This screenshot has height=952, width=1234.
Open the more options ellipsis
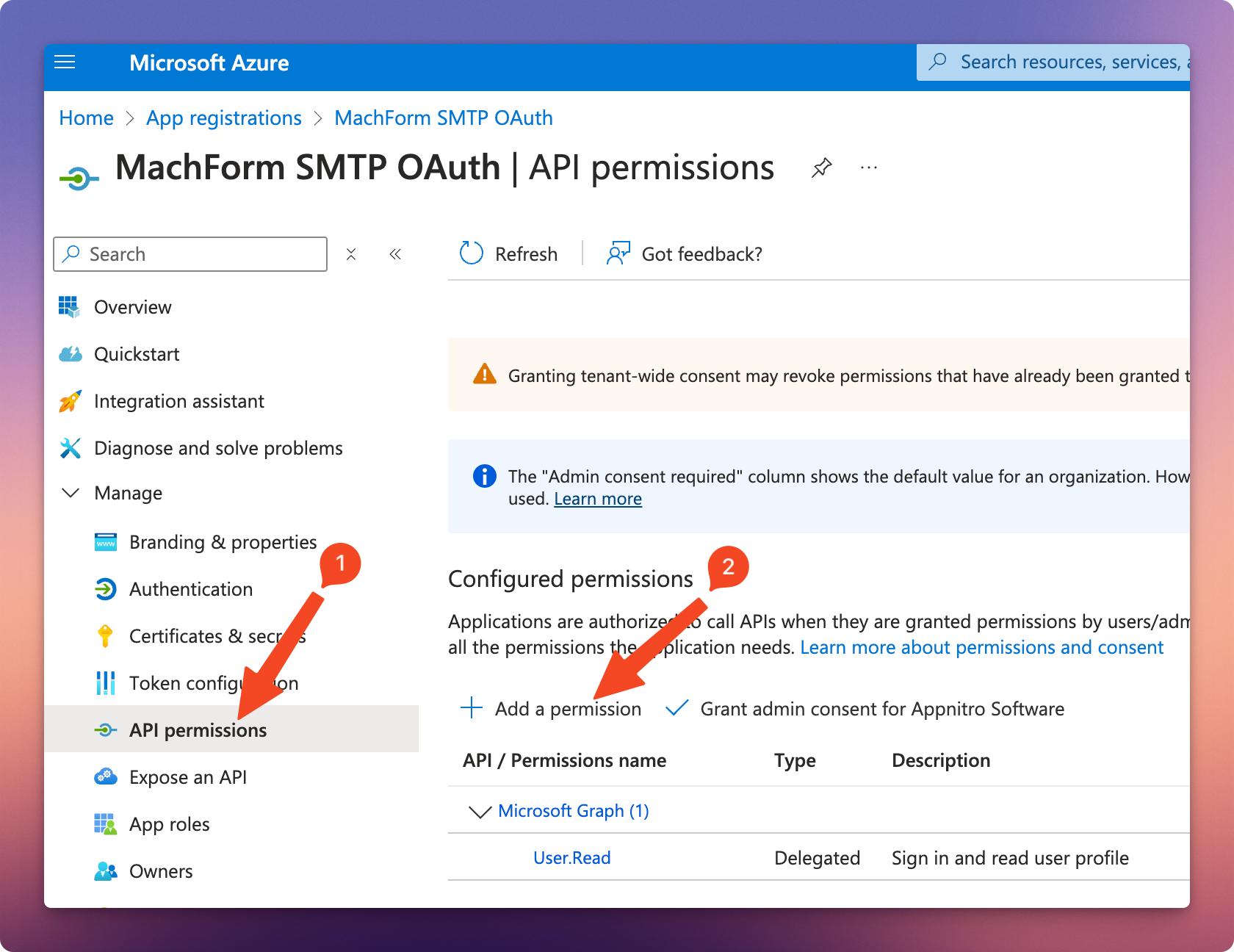(869, 168)
